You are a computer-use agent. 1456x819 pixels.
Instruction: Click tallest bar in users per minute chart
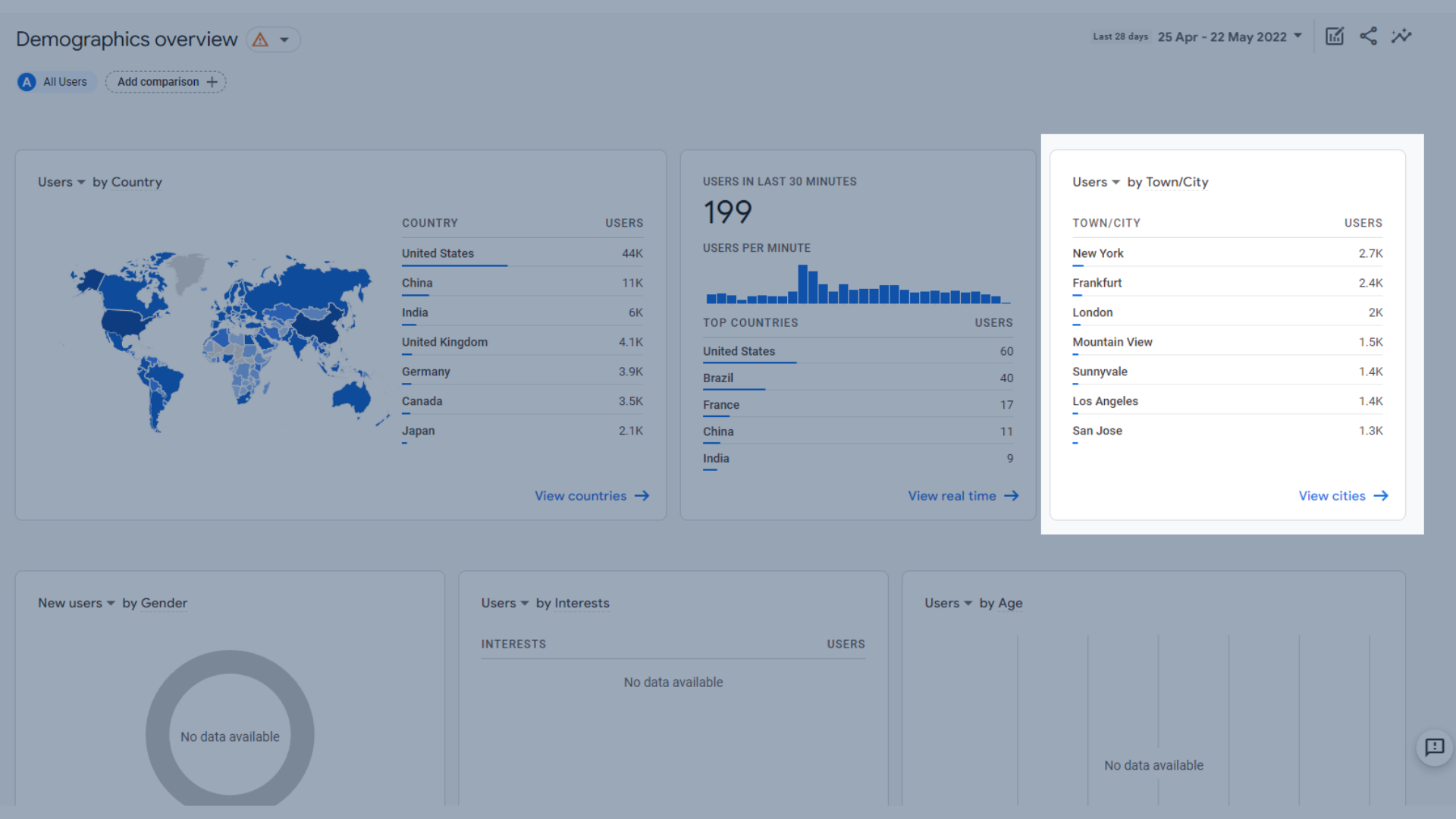[x=802, y=284]
